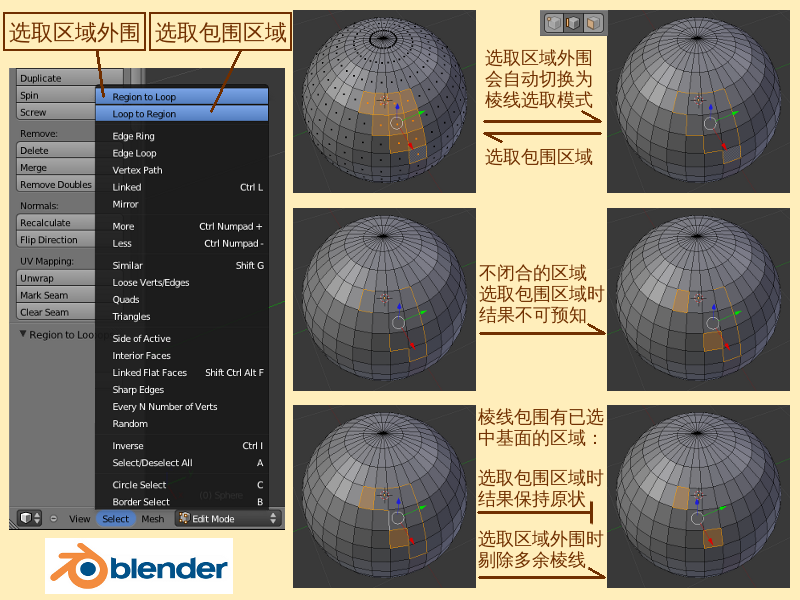800x600 pixels.
Task: Activate Border Select from the menu
Action: point(182,502)
